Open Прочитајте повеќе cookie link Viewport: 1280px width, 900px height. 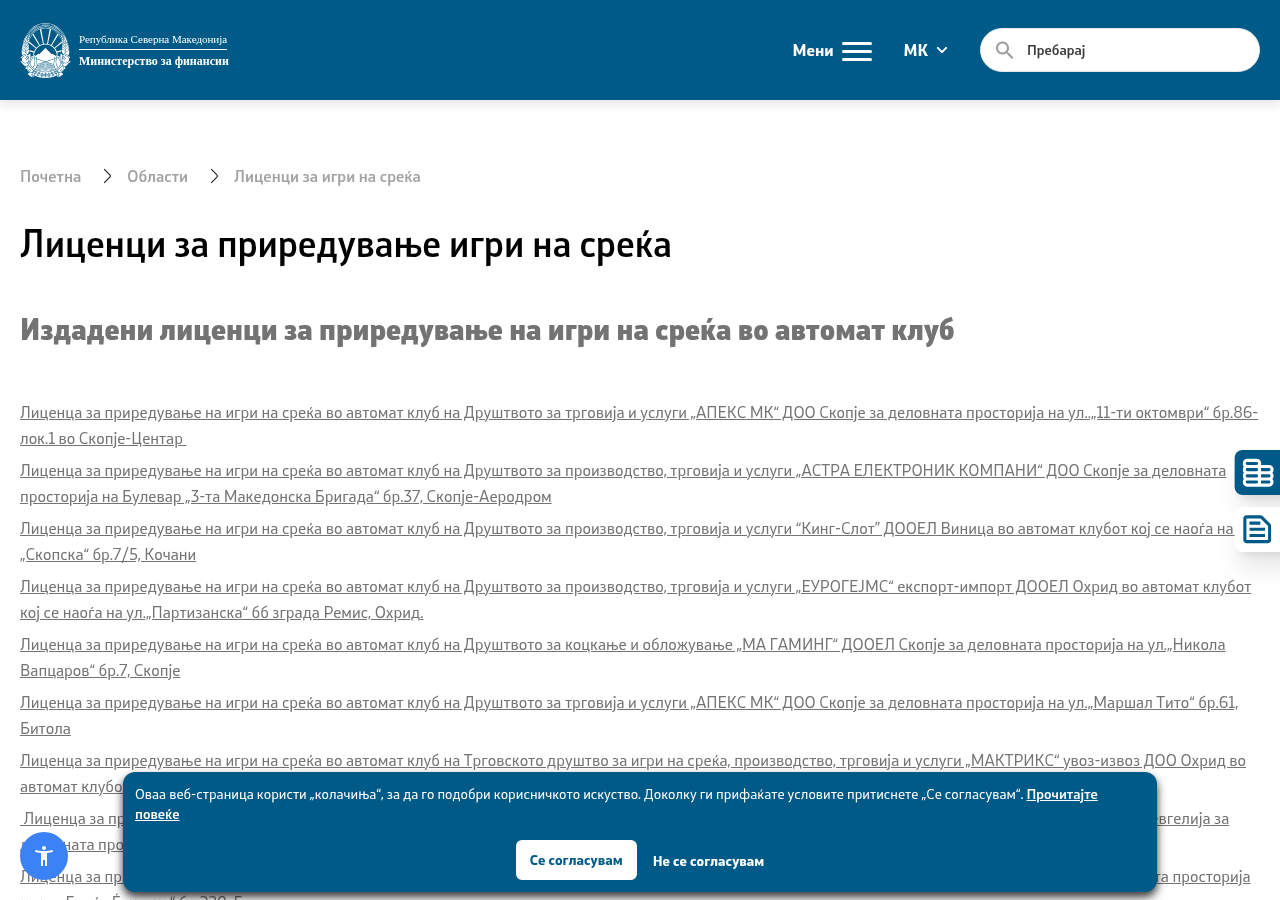click(1062, 794)
